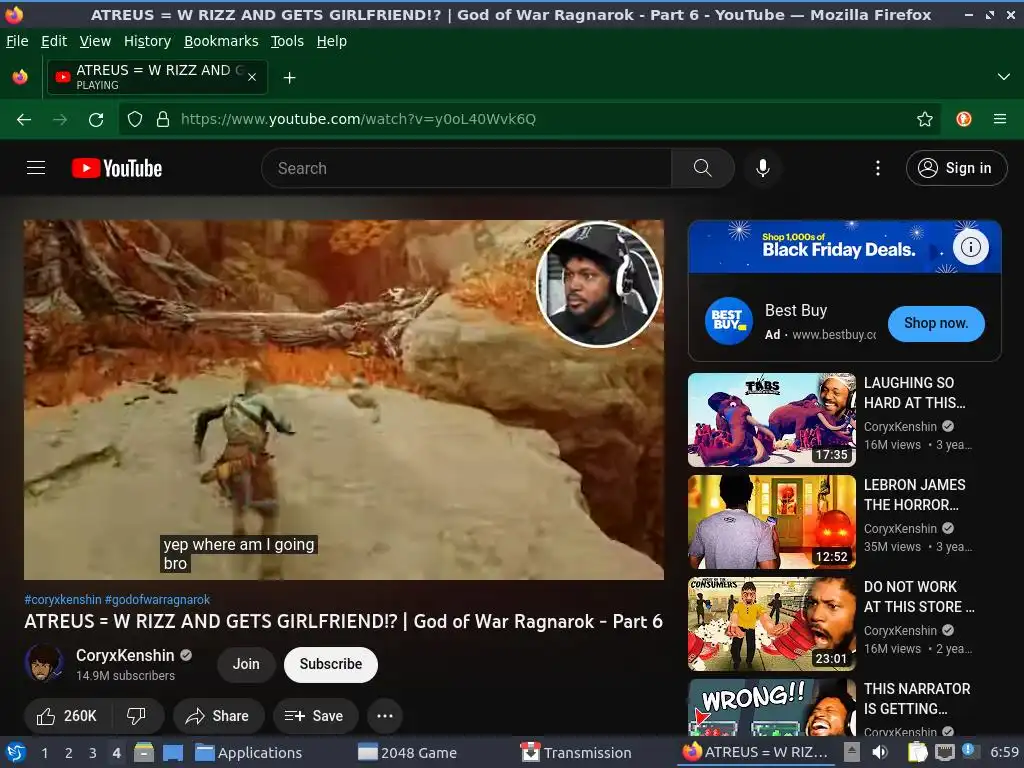The image size is (1024, 768).
Task: Subscribe to CoryxKenshin
Action: 330,664
